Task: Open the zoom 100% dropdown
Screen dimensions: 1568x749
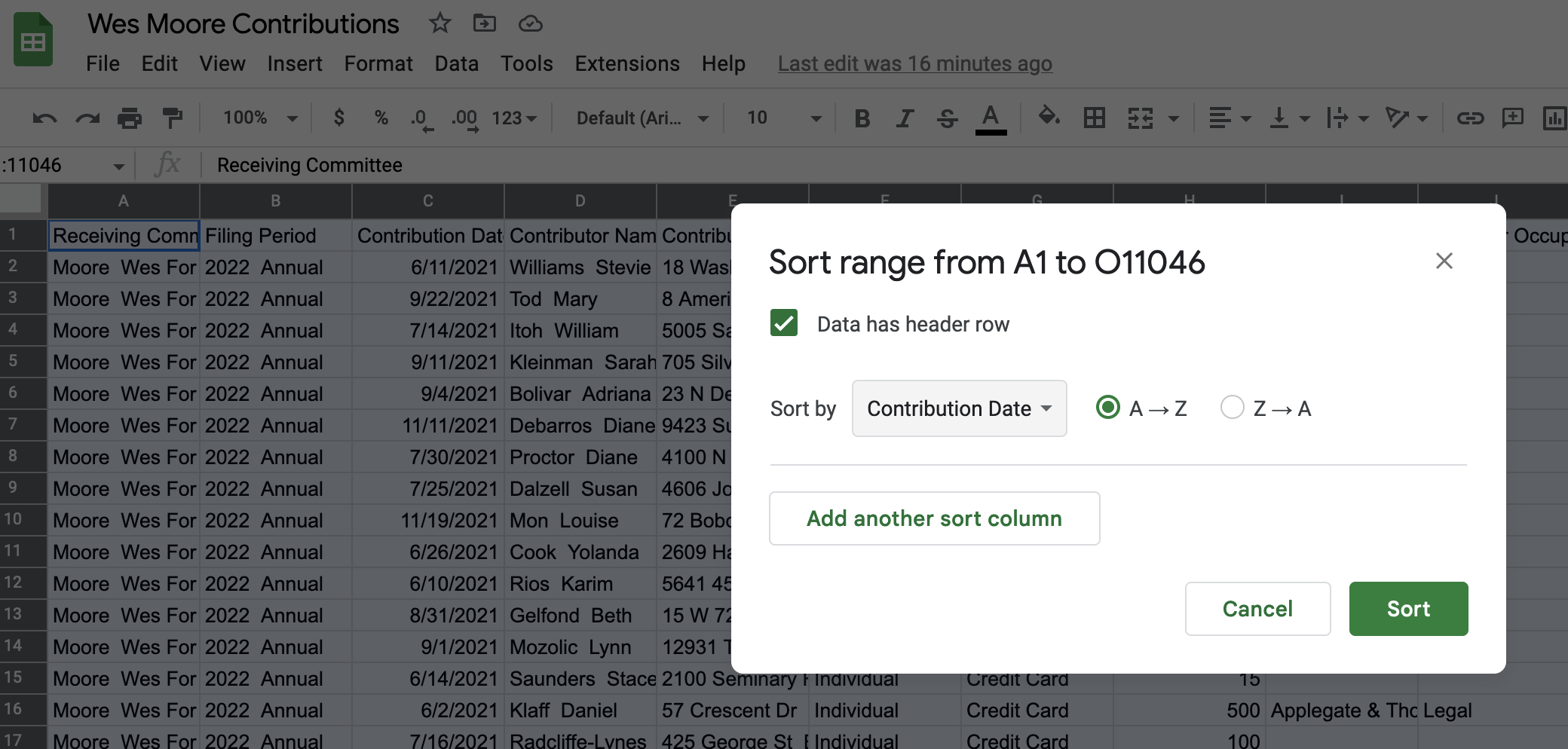Action: click(x=261, y=118)
